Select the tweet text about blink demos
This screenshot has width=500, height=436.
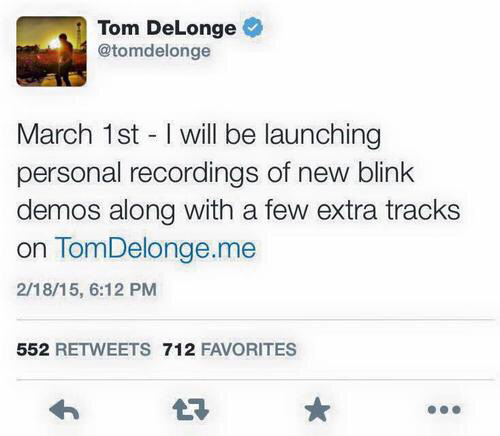coord(238,192)
